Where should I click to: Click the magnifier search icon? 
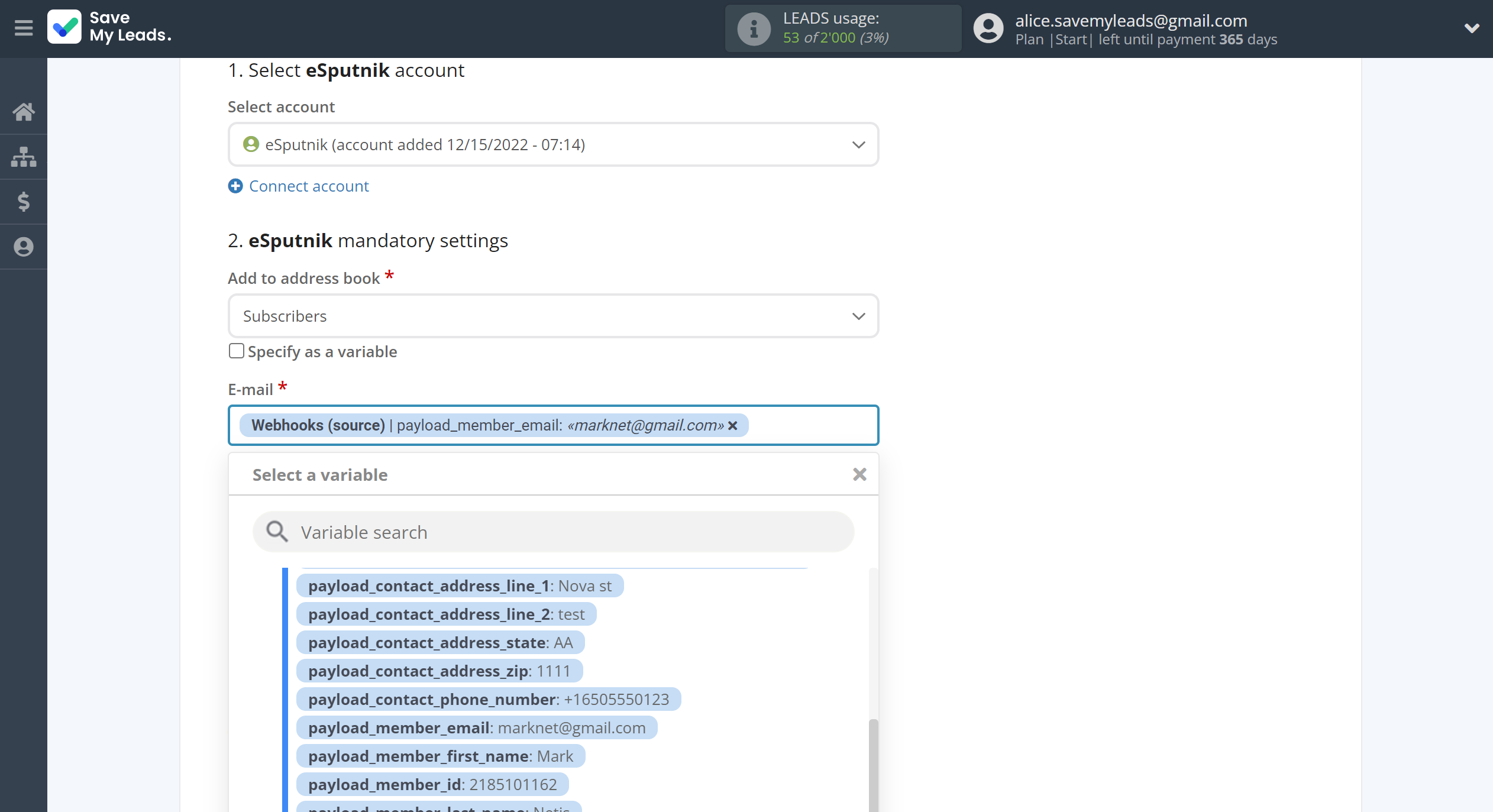pos(276,532)
